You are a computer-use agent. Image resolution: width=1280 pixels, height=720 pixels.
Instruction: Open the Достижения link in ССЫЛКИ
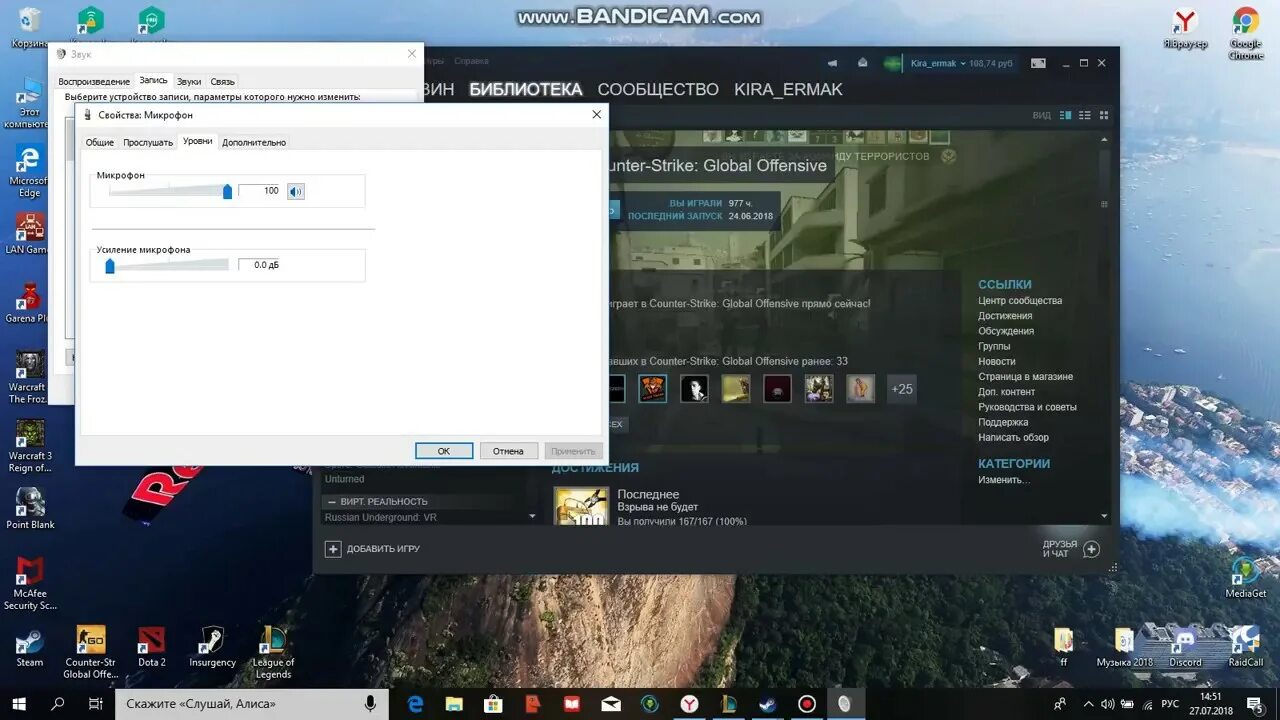click(x=1005, y=316)
